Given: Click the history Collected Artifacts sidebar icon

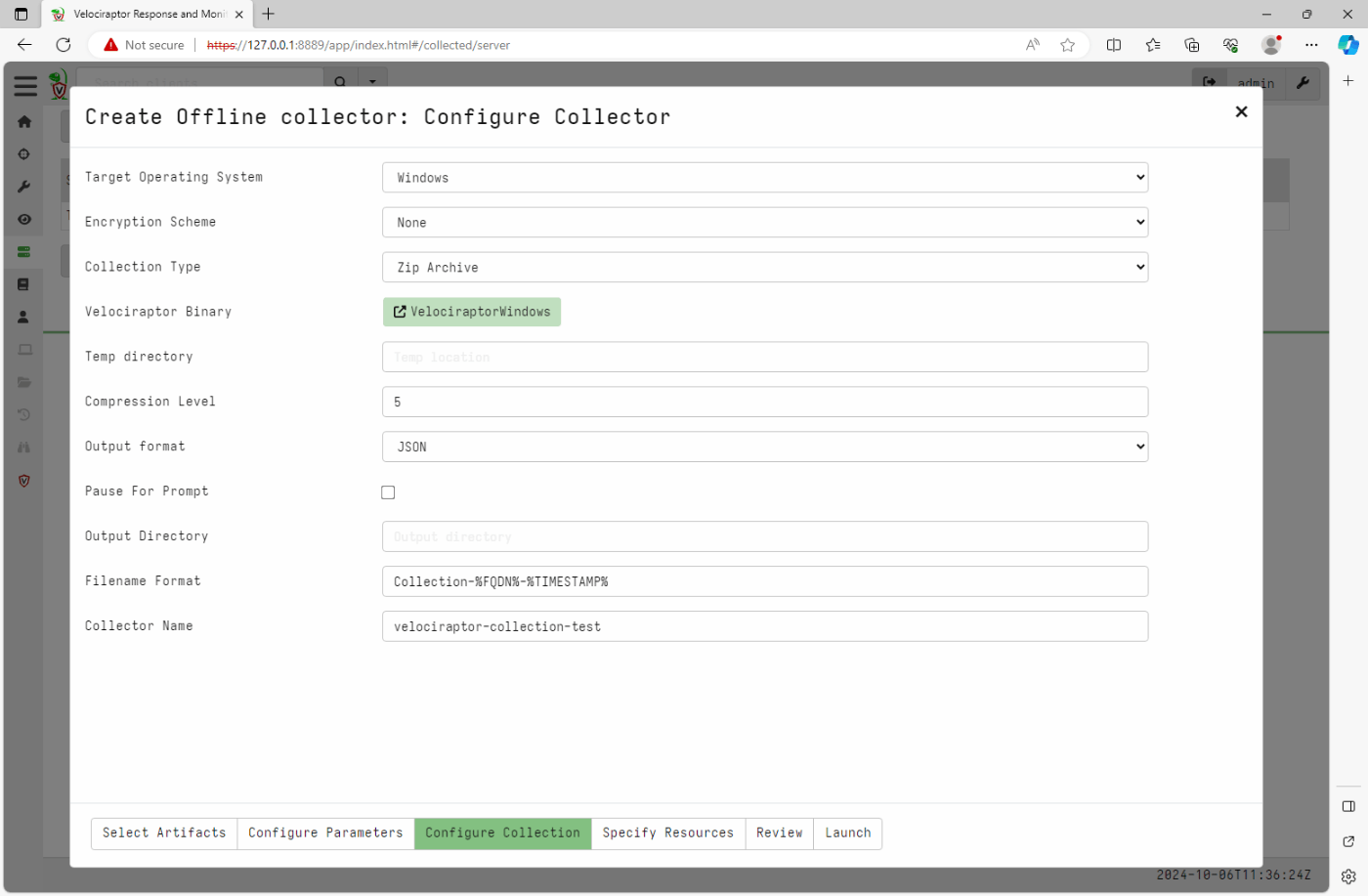Looking at the screenshot, I should point(24,415).
